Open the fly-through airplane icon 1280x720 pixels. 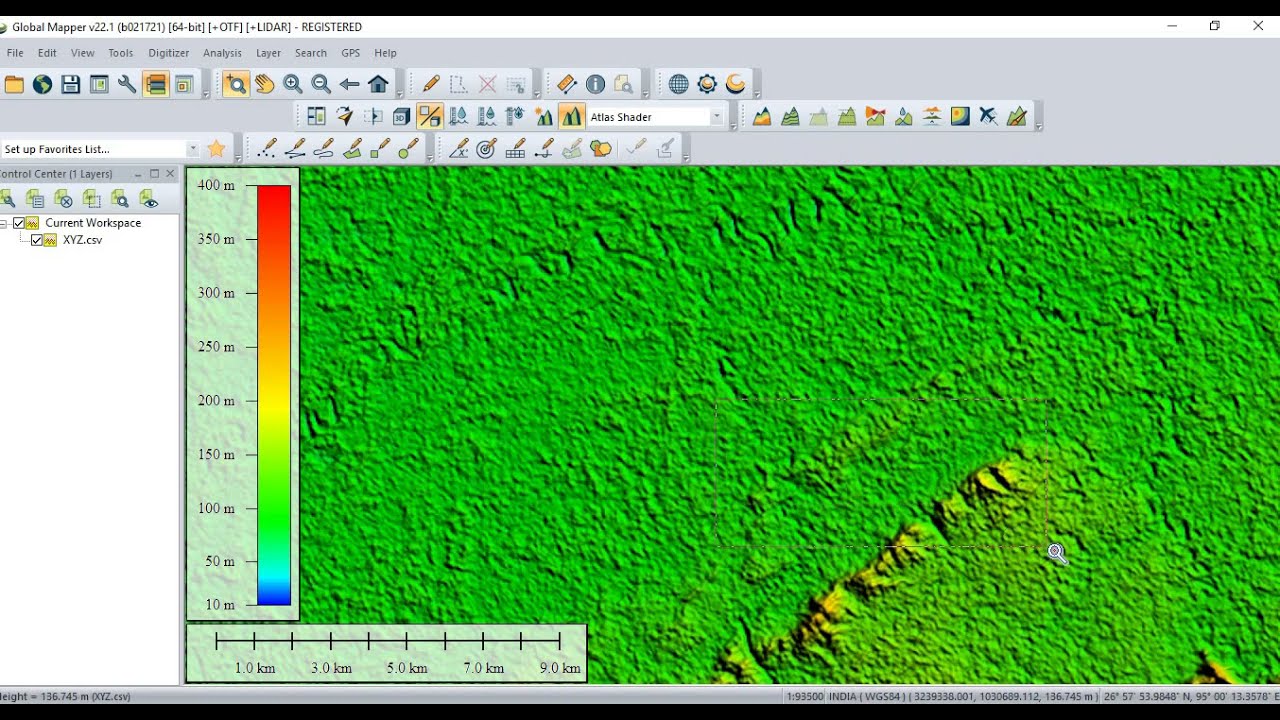[988, 117]
